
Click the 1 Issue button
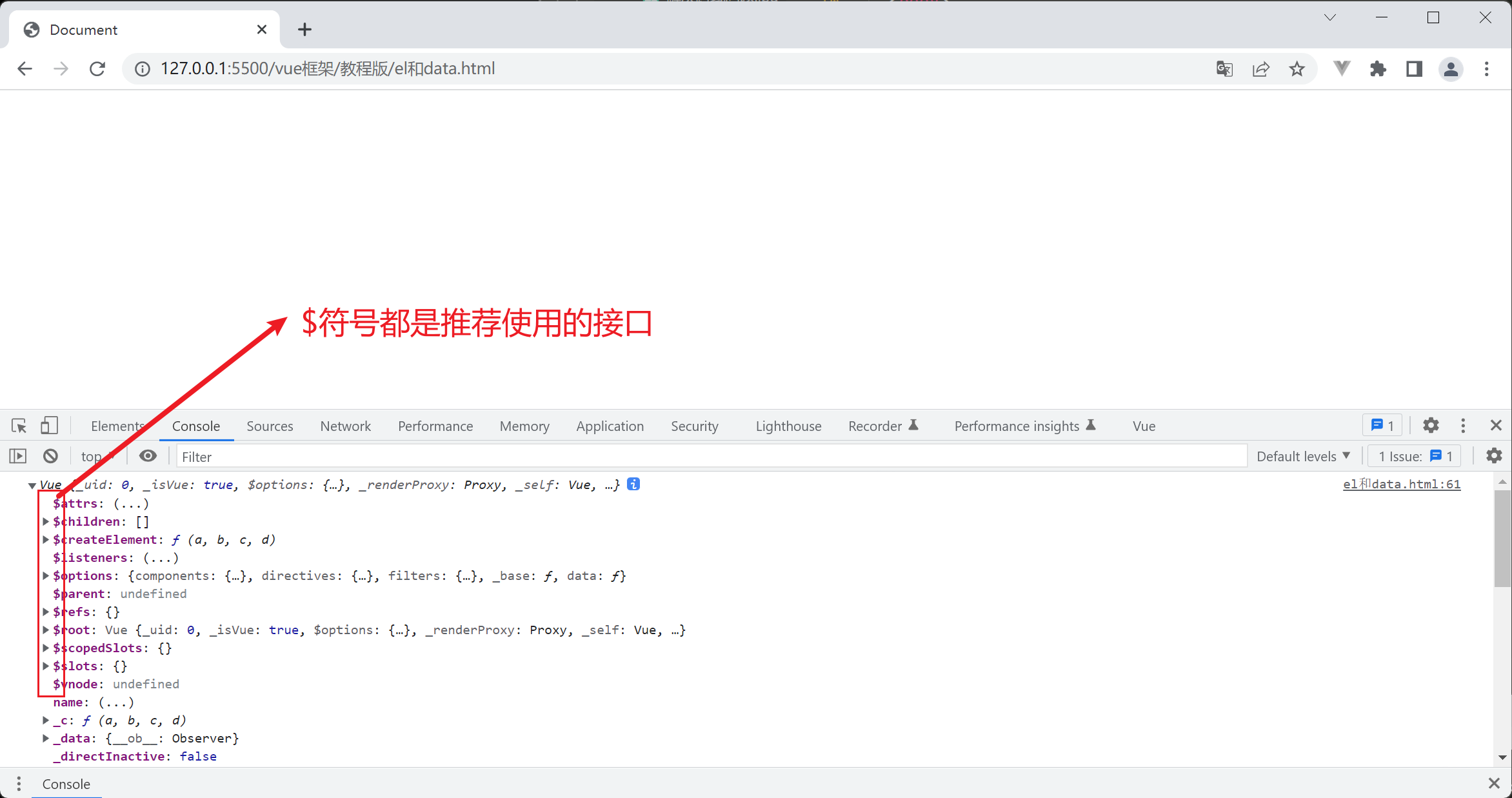pos(1415,456)
